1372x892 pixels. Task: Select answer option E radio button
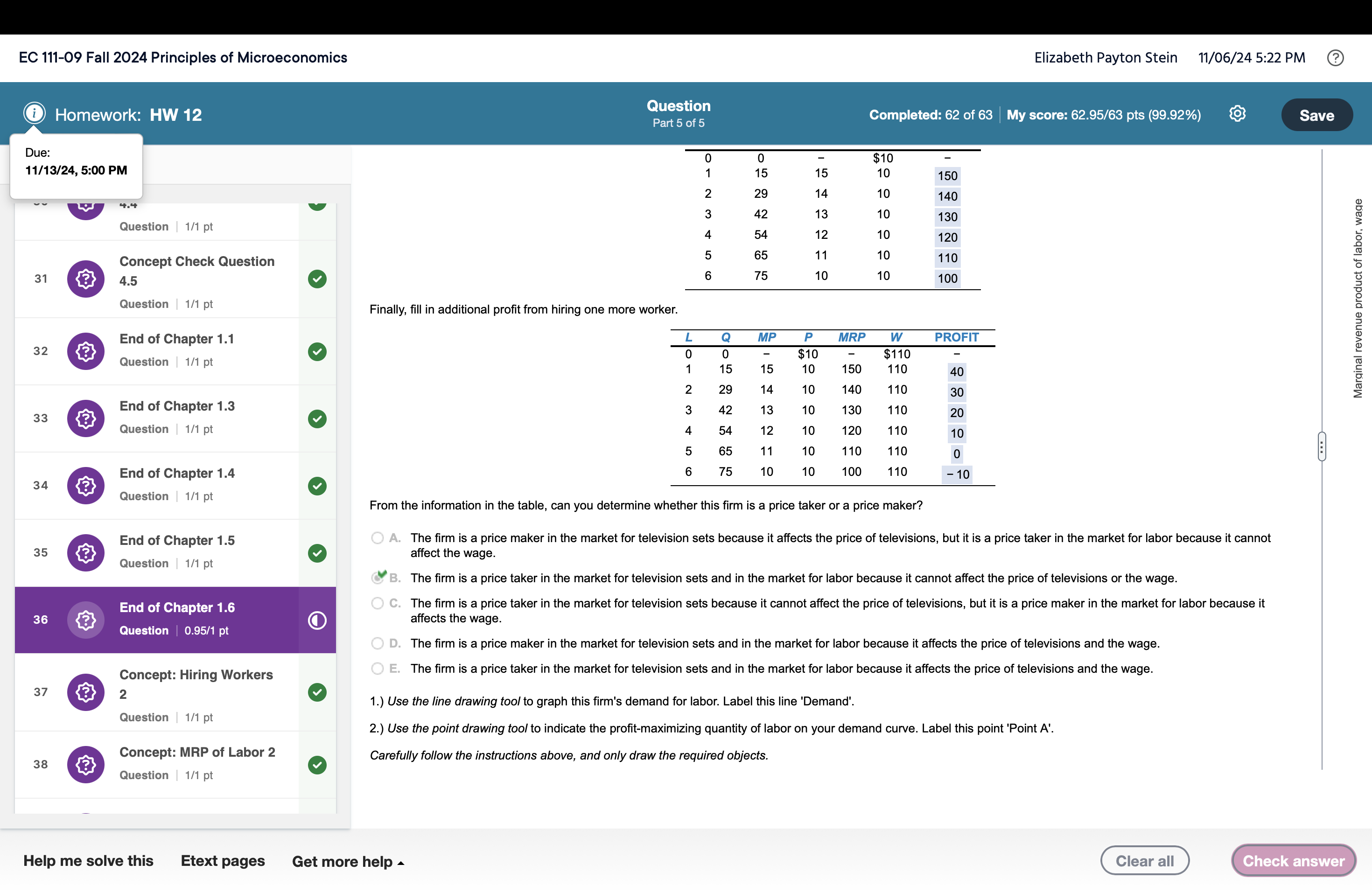(378, 669)
